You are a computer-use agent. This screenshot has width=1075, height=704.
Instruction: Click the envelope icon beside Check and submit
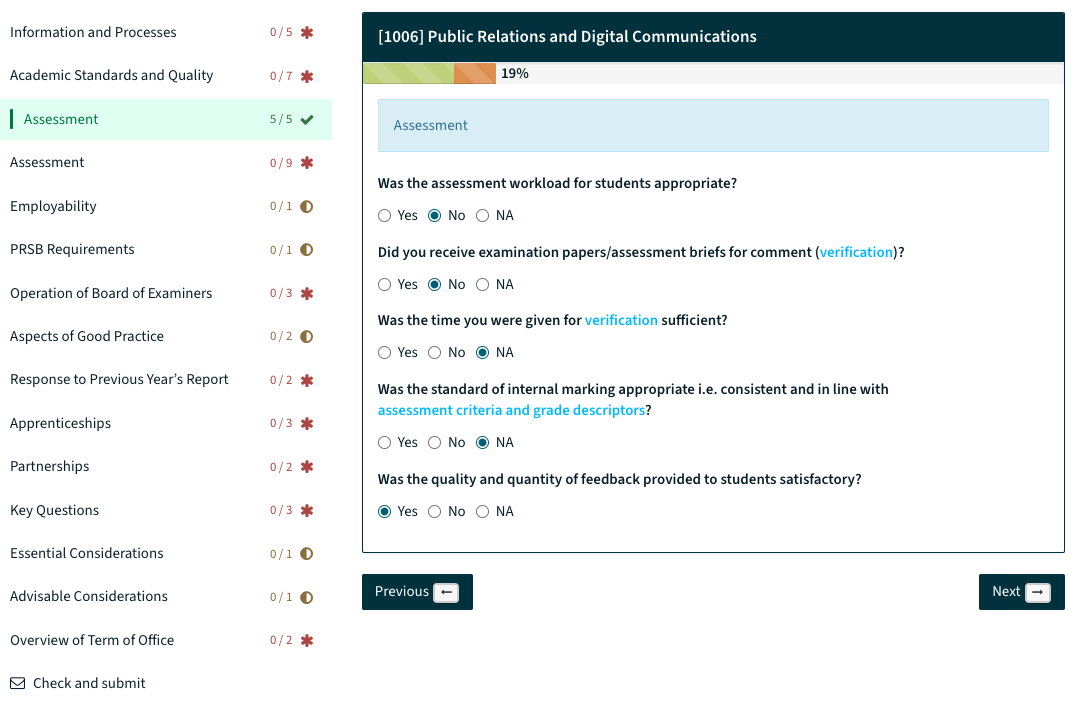click(18, 683)
